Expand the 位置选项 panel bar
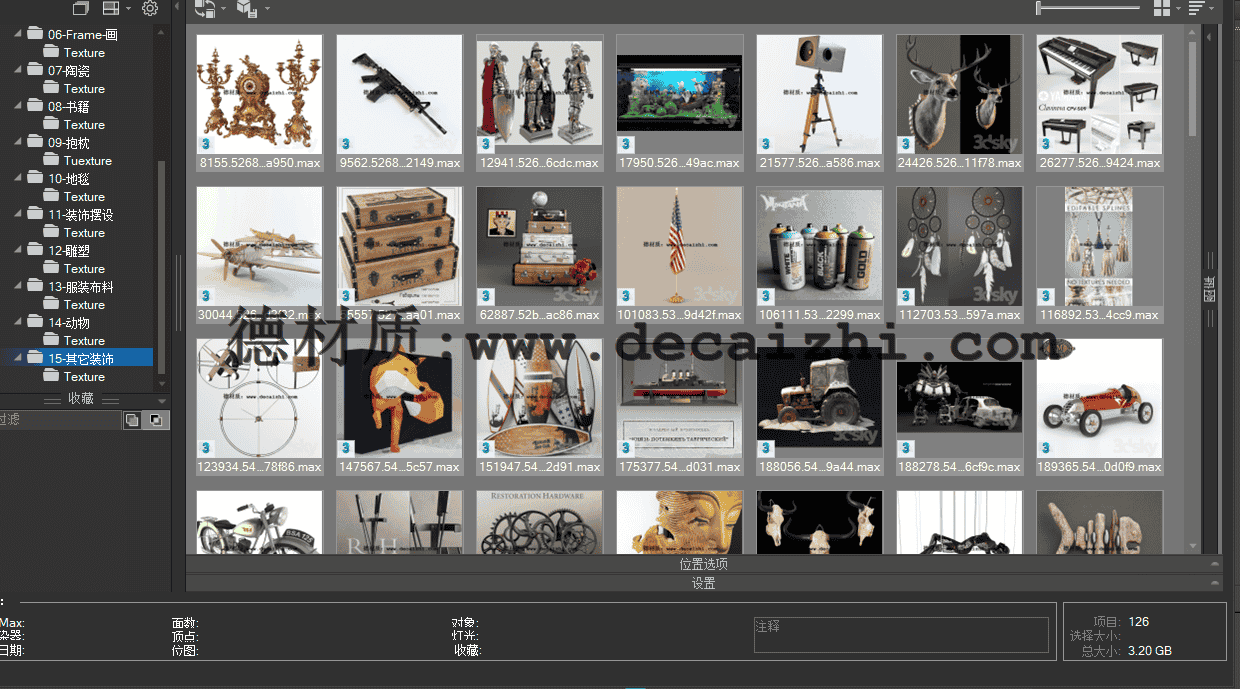1240x689 pixels. click(x=704, y=563)
